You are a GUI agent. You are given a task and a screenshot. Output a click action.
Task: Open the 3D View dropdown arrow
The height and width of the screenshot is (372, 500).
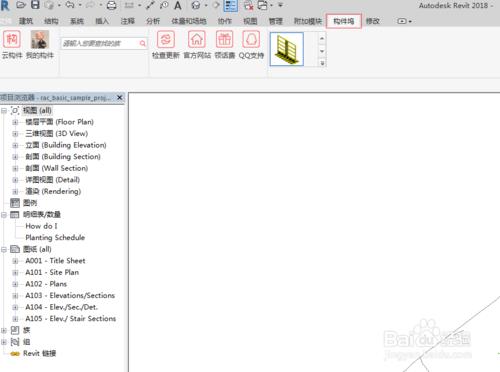pos(206,5)
